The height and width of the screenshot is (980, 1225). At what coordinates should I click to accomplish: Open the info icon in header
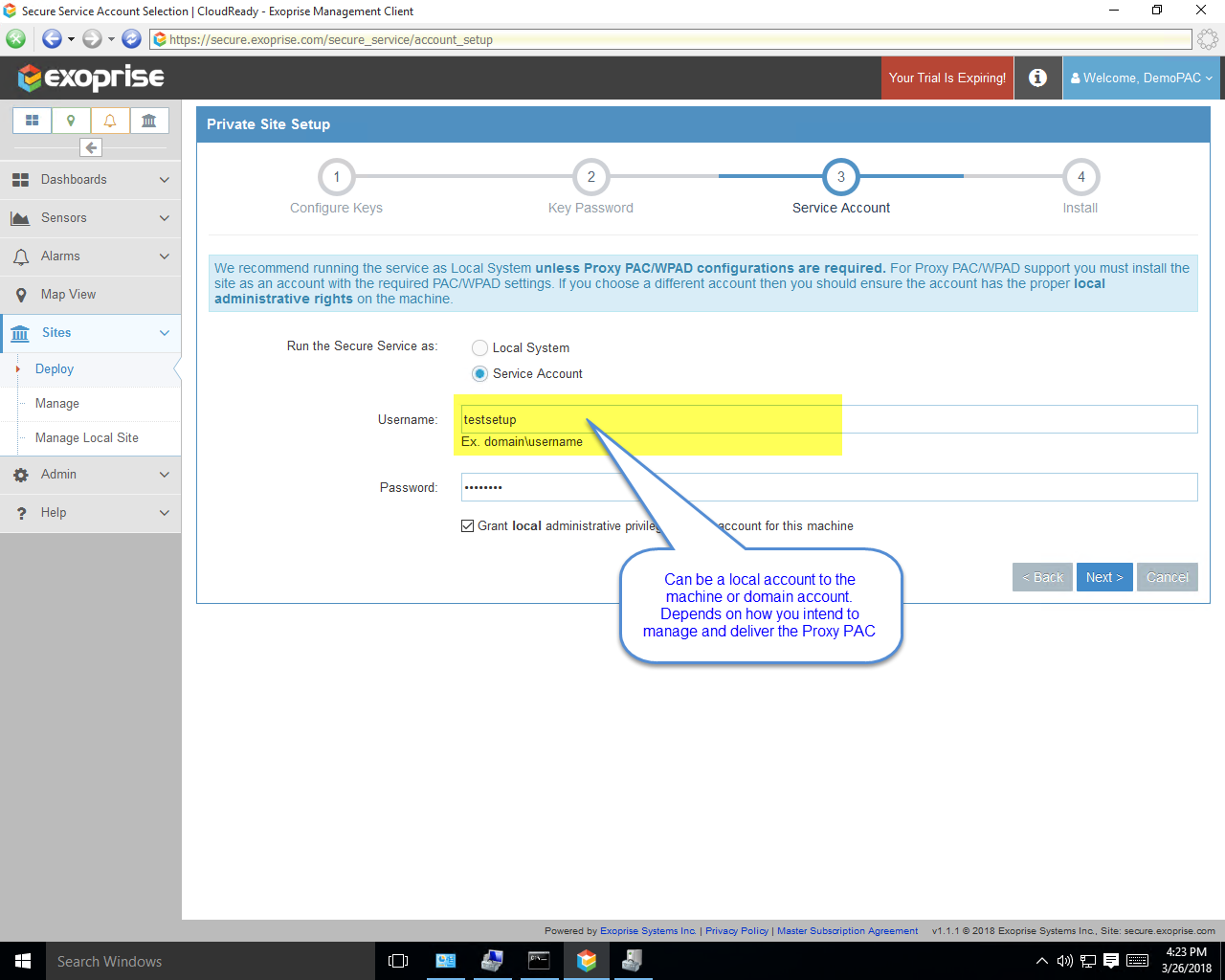[1037, 78]
